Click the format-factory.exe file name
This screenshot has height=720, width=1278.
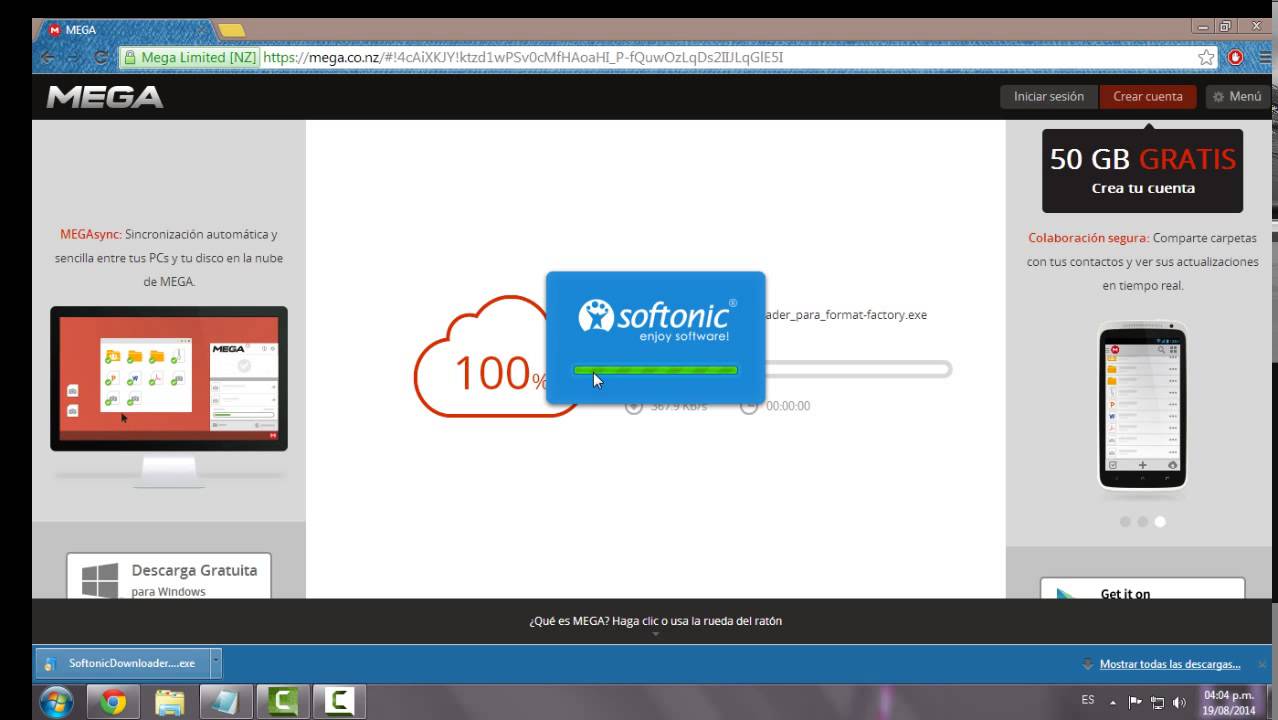tap(846, 314)
